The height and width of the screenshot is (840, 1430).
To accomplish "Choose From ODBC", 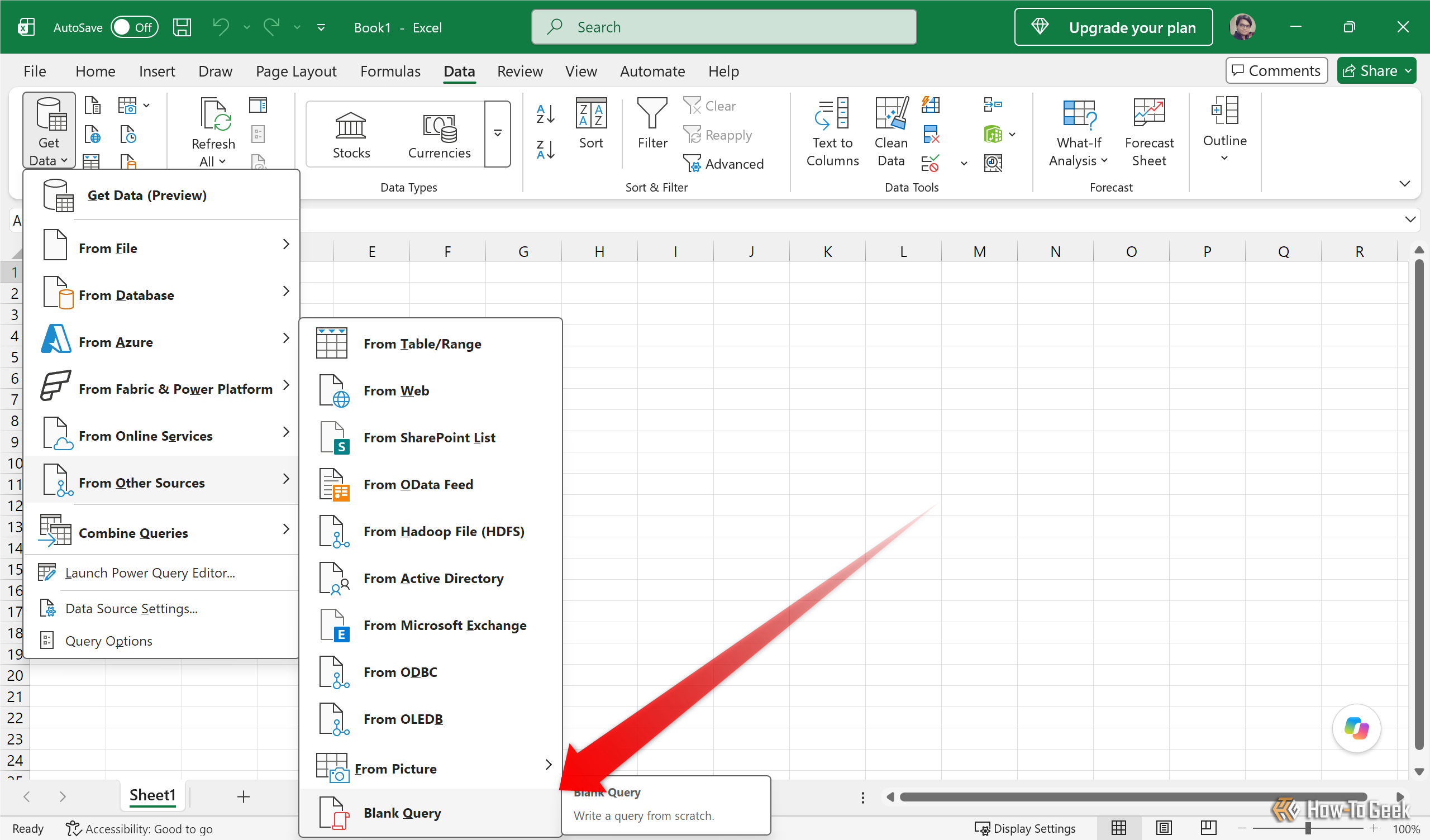I will (430, 672).
